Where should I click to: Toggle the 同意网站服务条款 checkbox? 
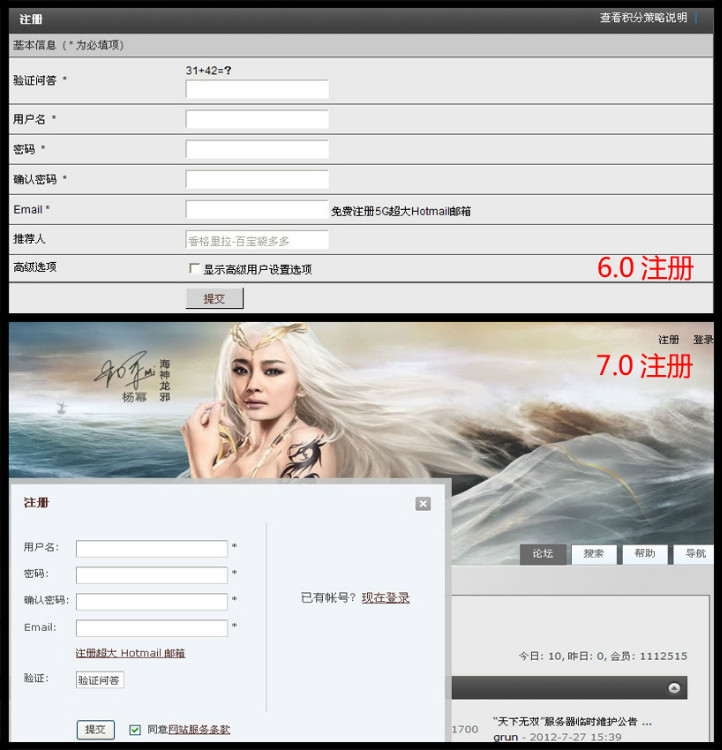[135, 730]
